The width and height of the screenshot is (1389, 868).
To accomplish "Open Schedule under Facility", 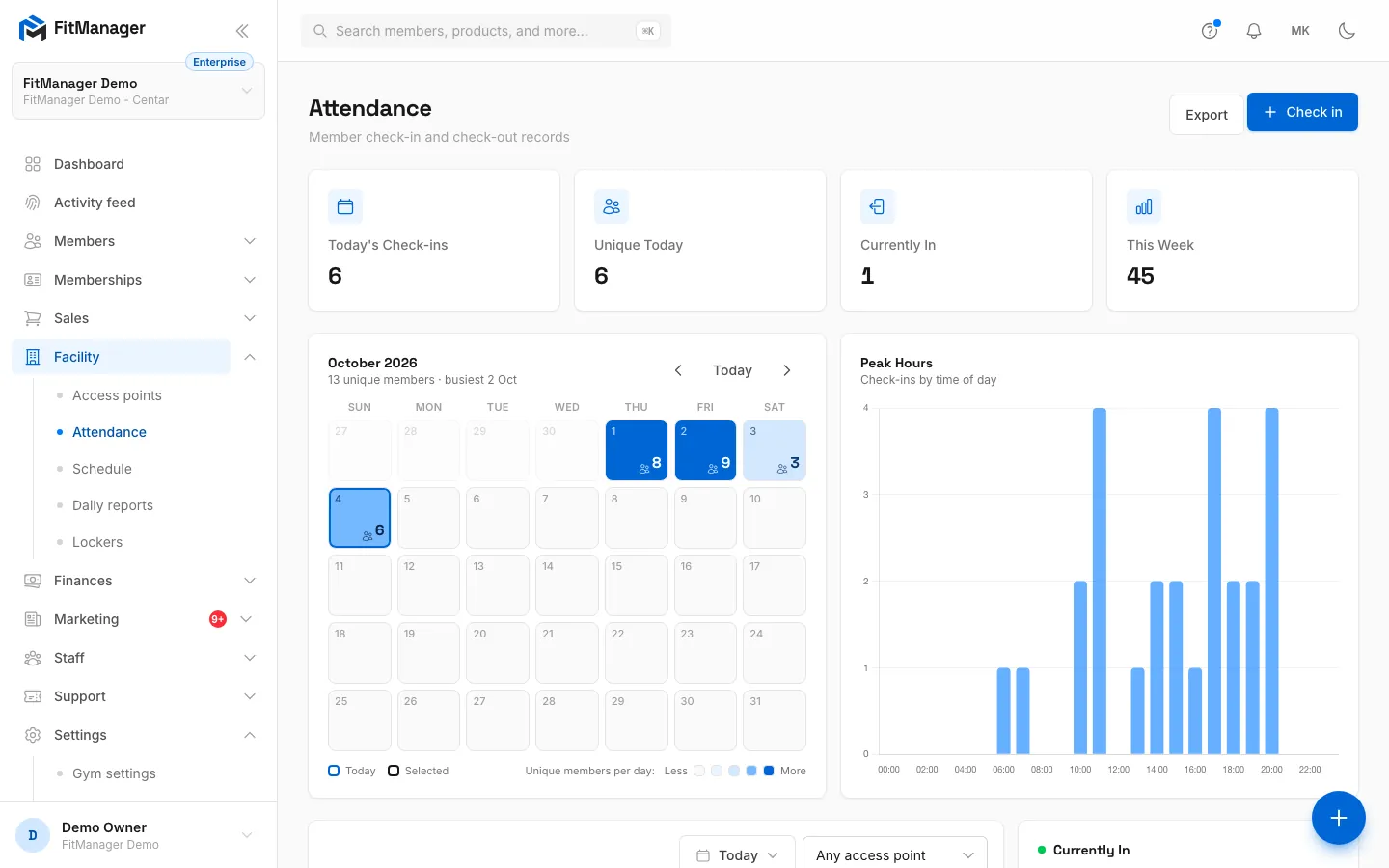I will tap(102, 469).
